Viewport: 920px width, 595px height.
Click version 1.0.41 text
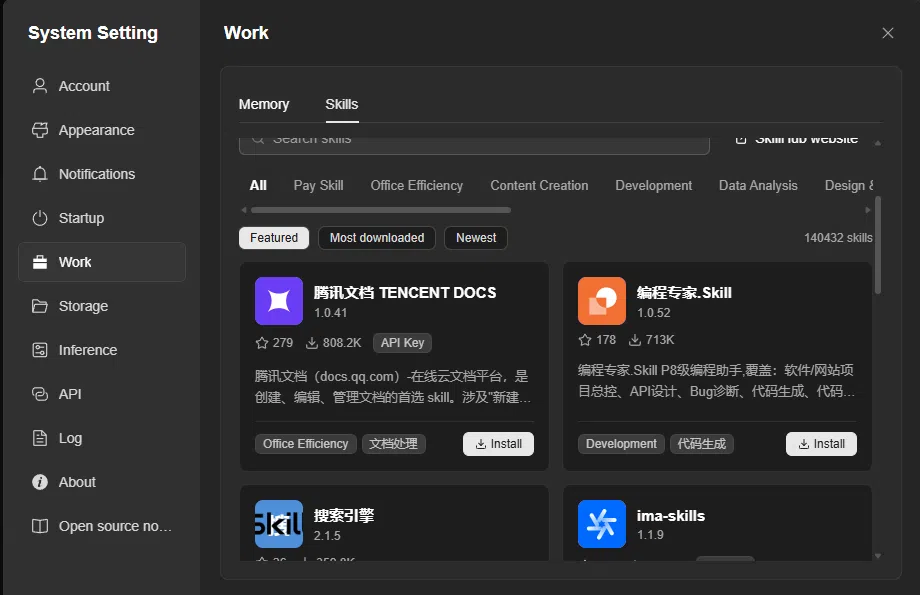(330, 313)
